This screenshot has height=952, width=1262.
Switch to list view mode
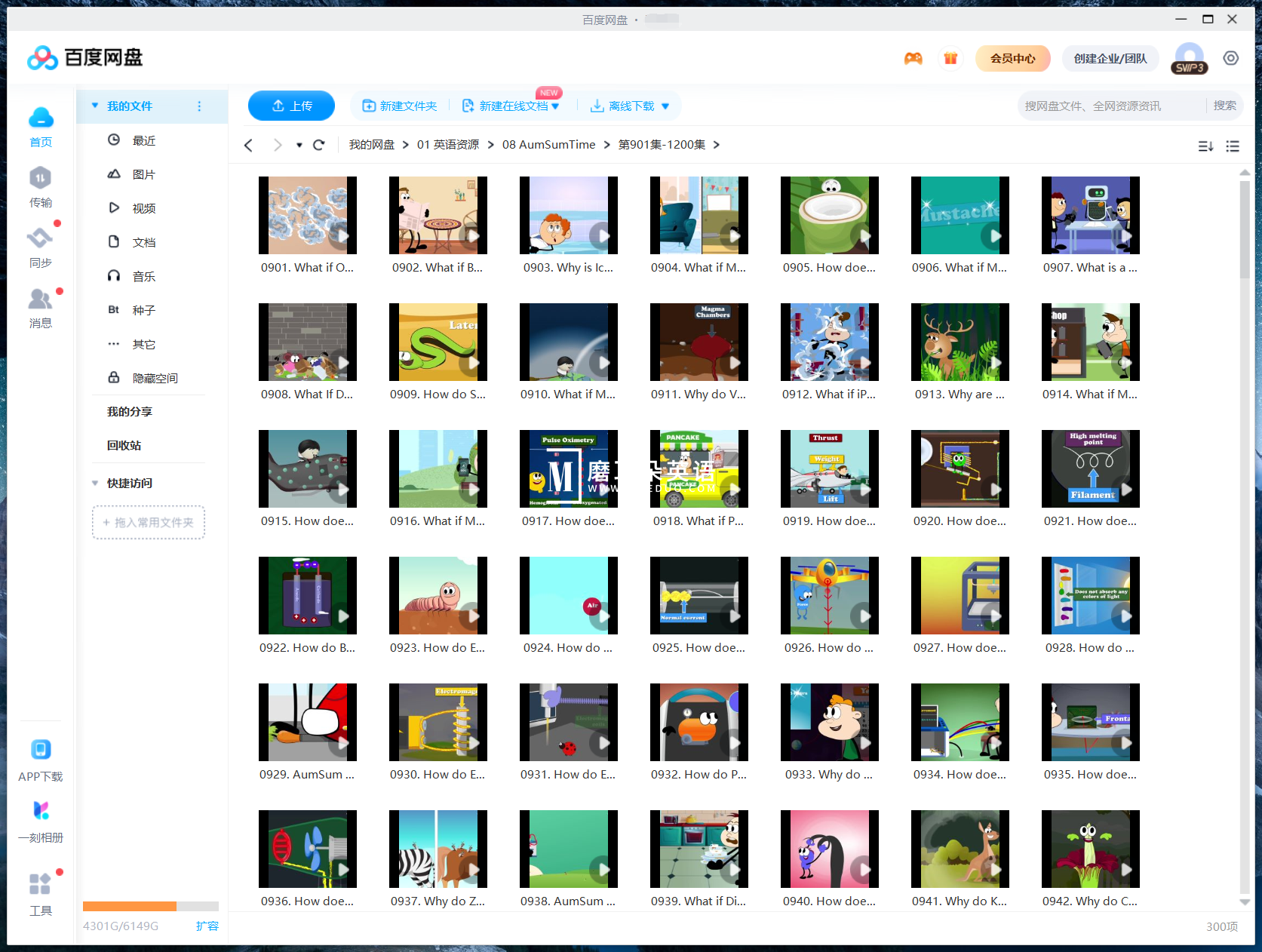click(1233, 146)
